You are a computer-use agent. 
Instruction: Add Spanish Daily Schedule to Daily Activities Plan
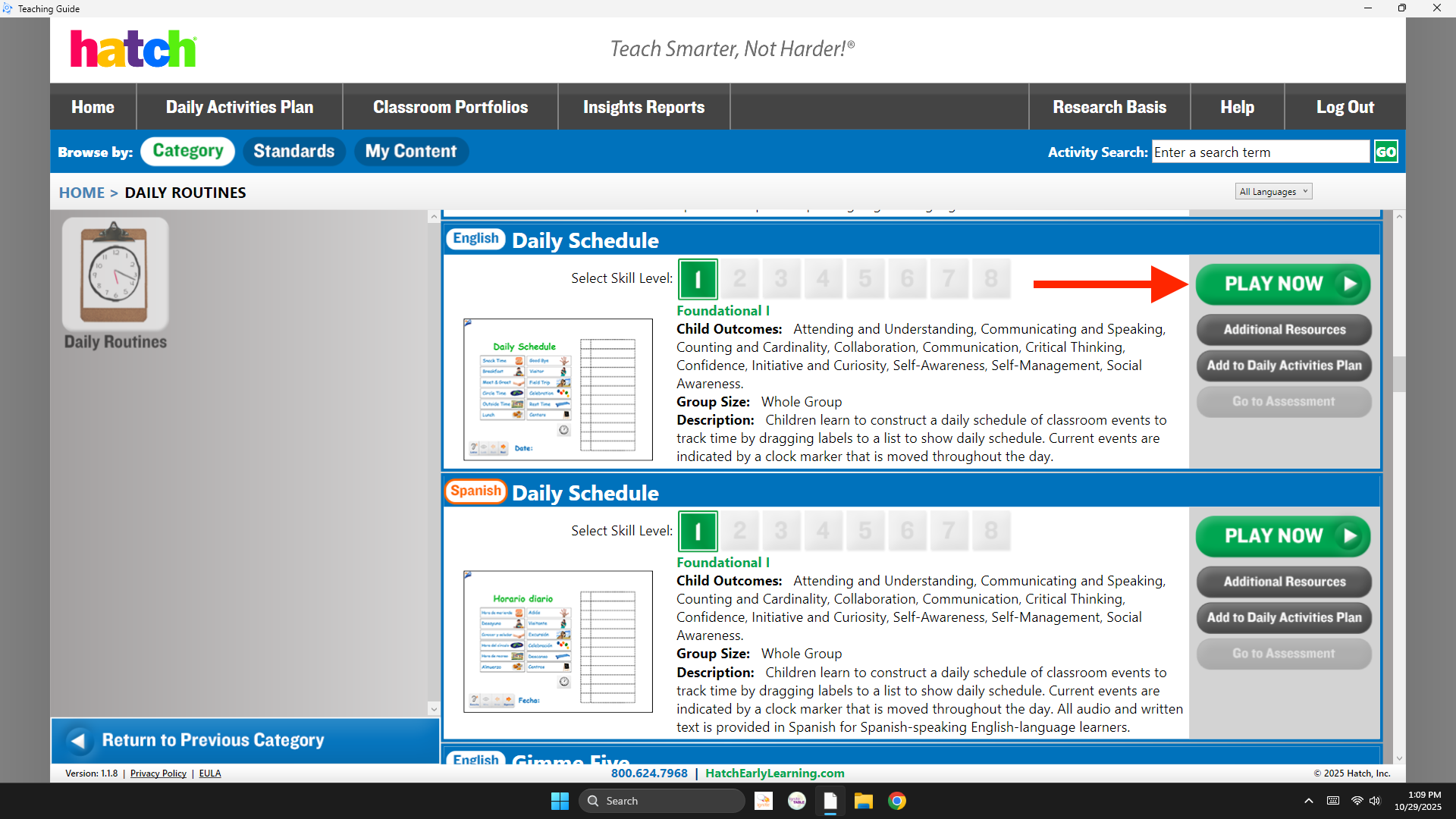click(x=1284, y=617)
